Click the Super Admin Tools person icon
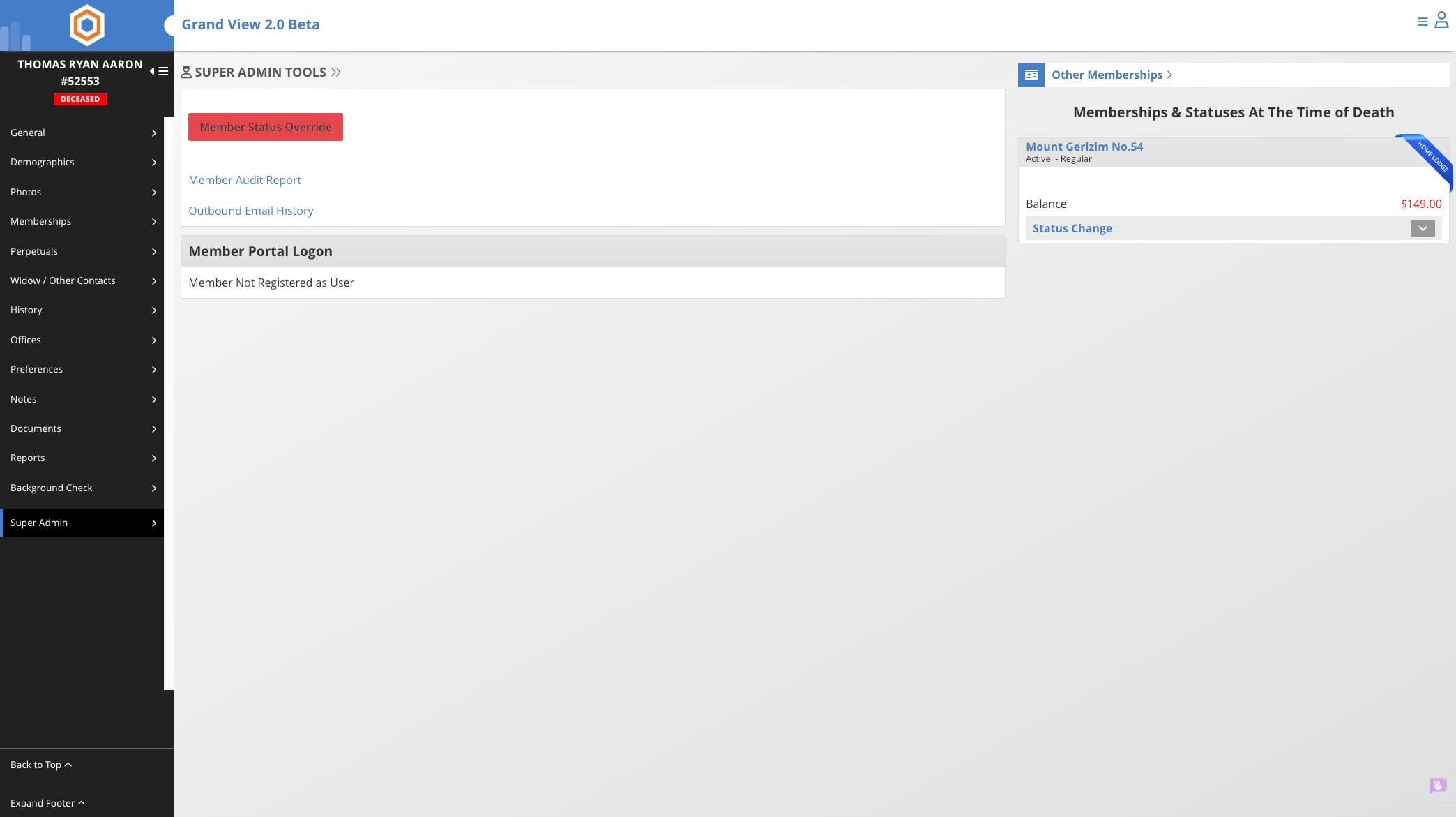Viewport: 1456px width, 817px height. click(x=186, y=72)
